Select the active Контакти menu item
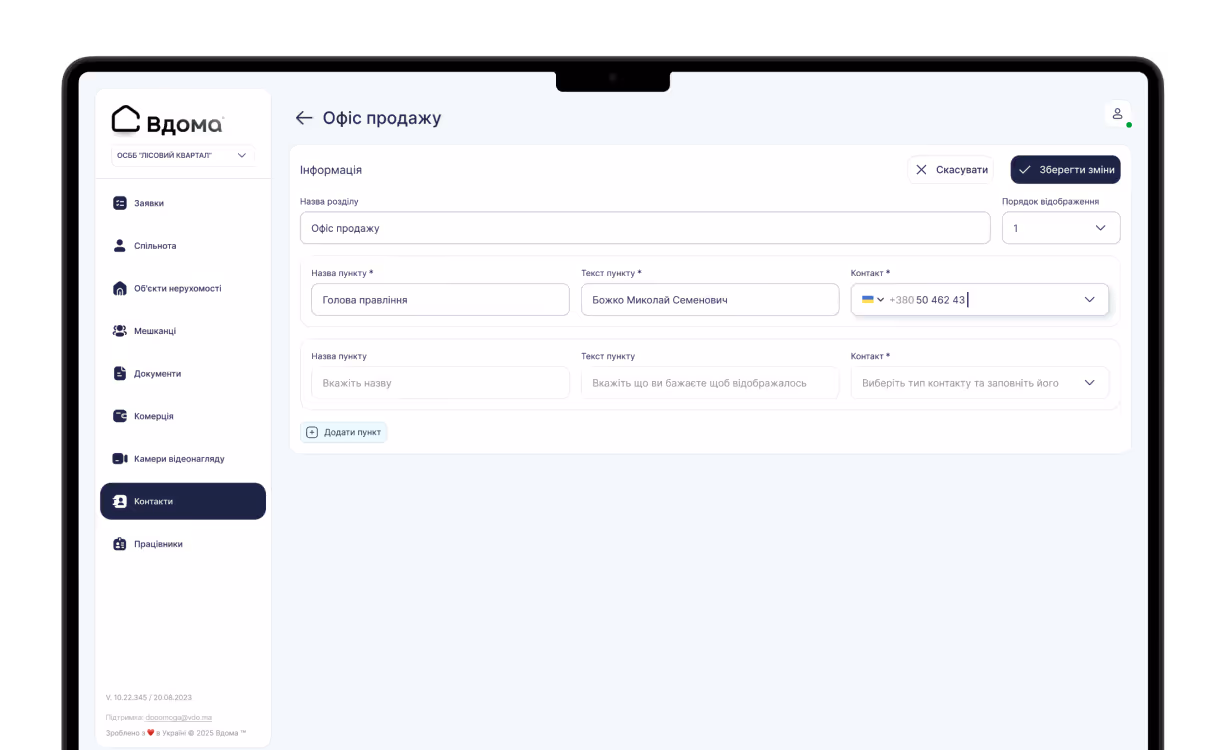The image size is (1229, 750). click(183, 501)
